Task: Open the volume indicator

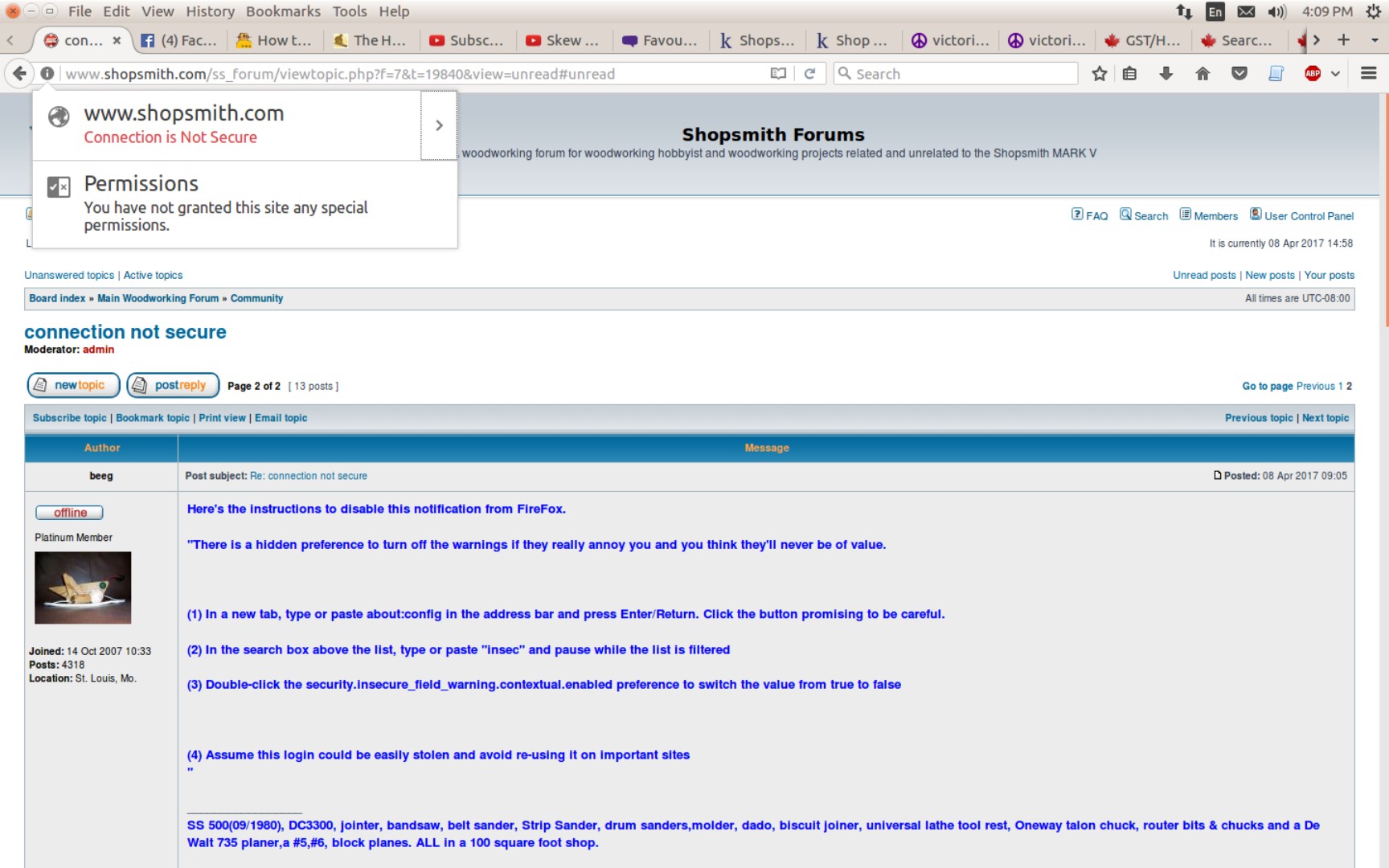Action: [1276, 11]
